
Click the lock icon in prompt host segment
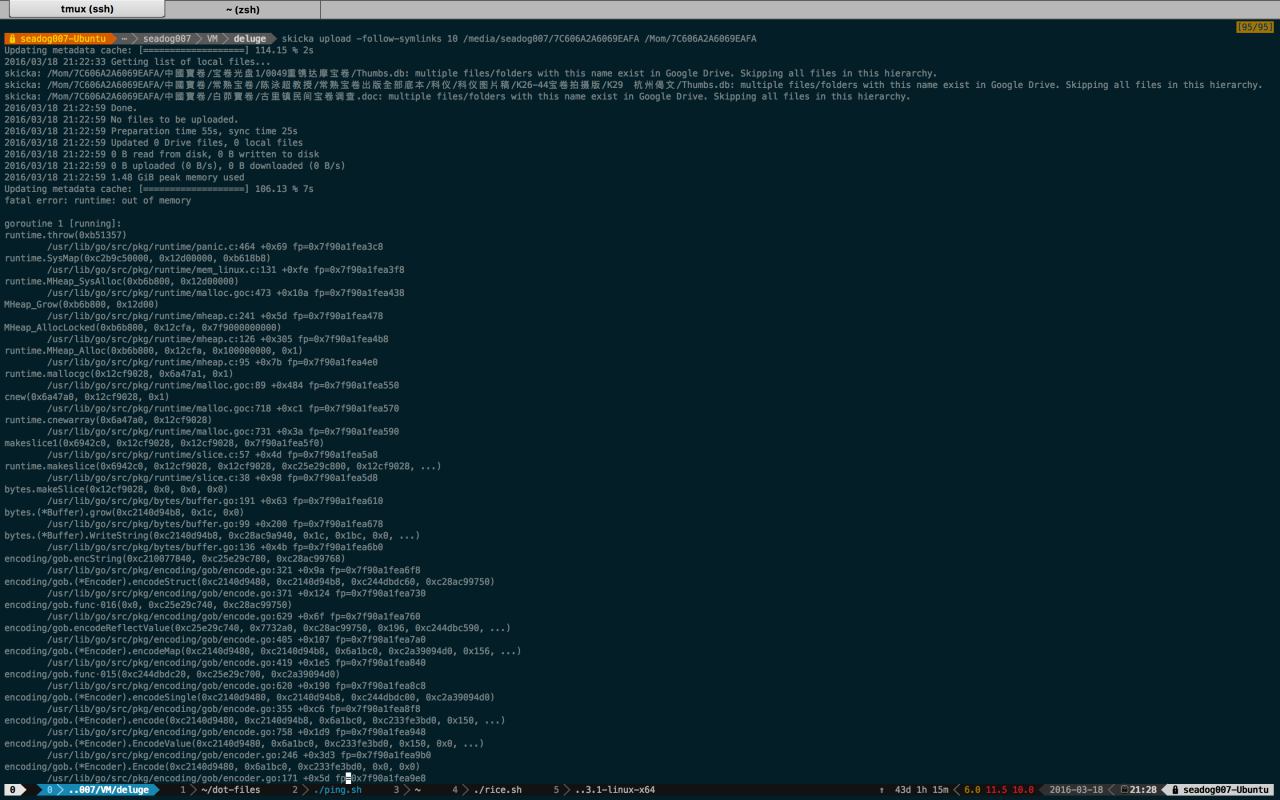pos(12,39)
